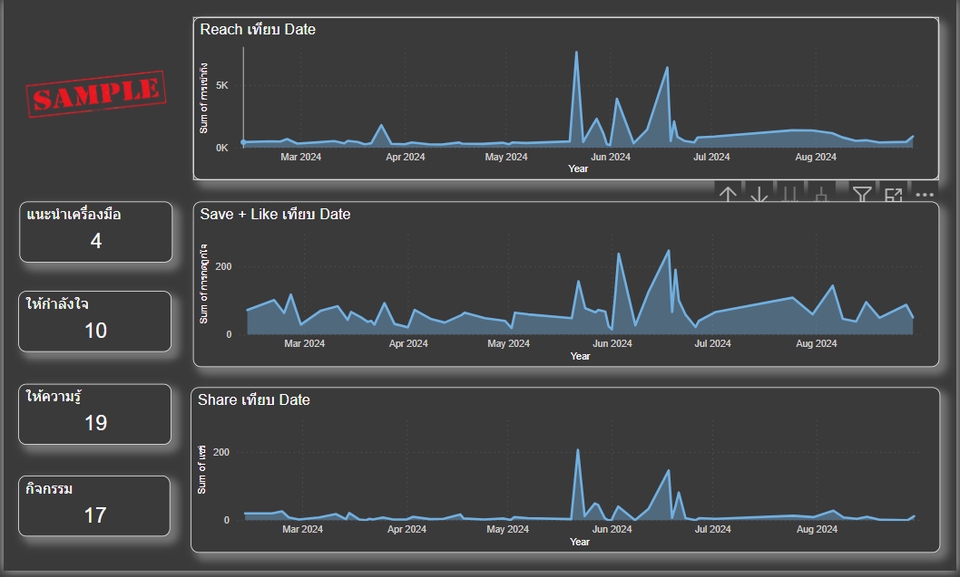Click the 'Year' axis title under Share chart
The height and width of the screenshot is (577, 960).
pyautogui.click(x=579, y=541)
